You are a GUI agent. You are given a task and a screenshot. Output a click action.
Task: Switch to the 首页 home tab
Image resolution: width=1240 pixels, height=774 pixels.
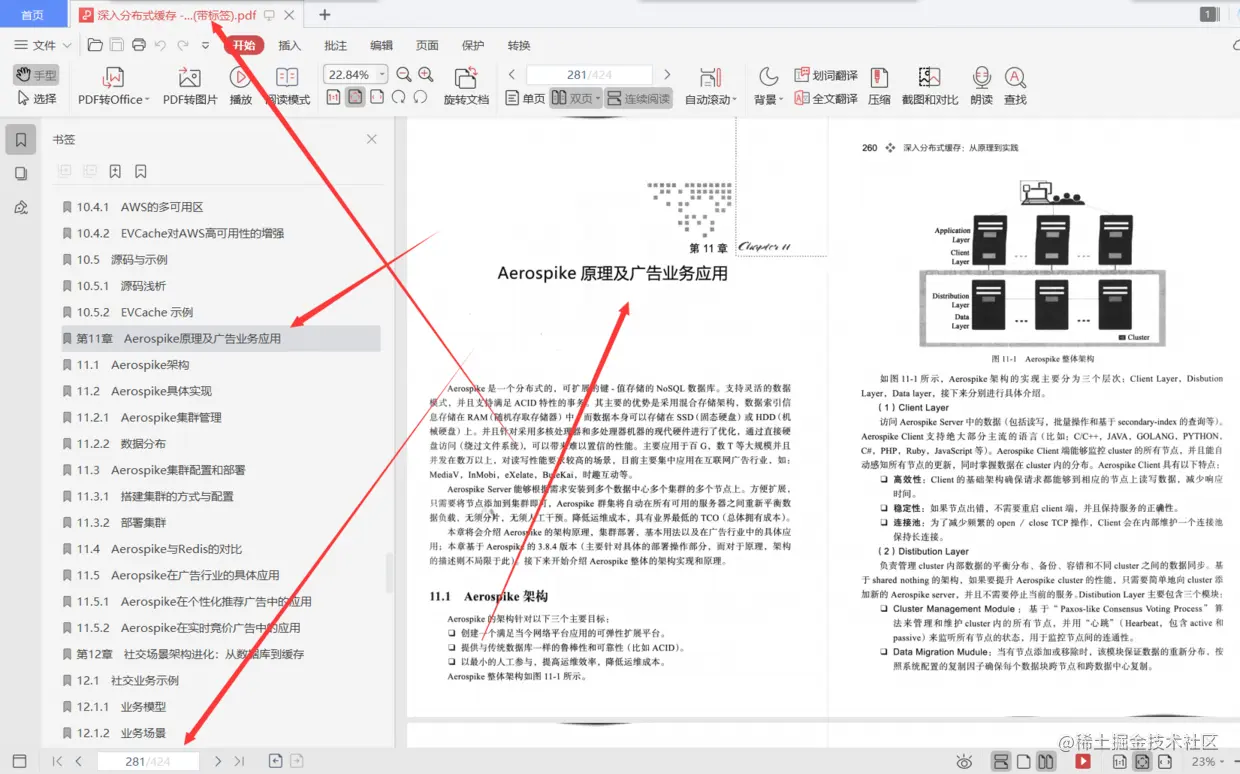(x=33, y=15)
